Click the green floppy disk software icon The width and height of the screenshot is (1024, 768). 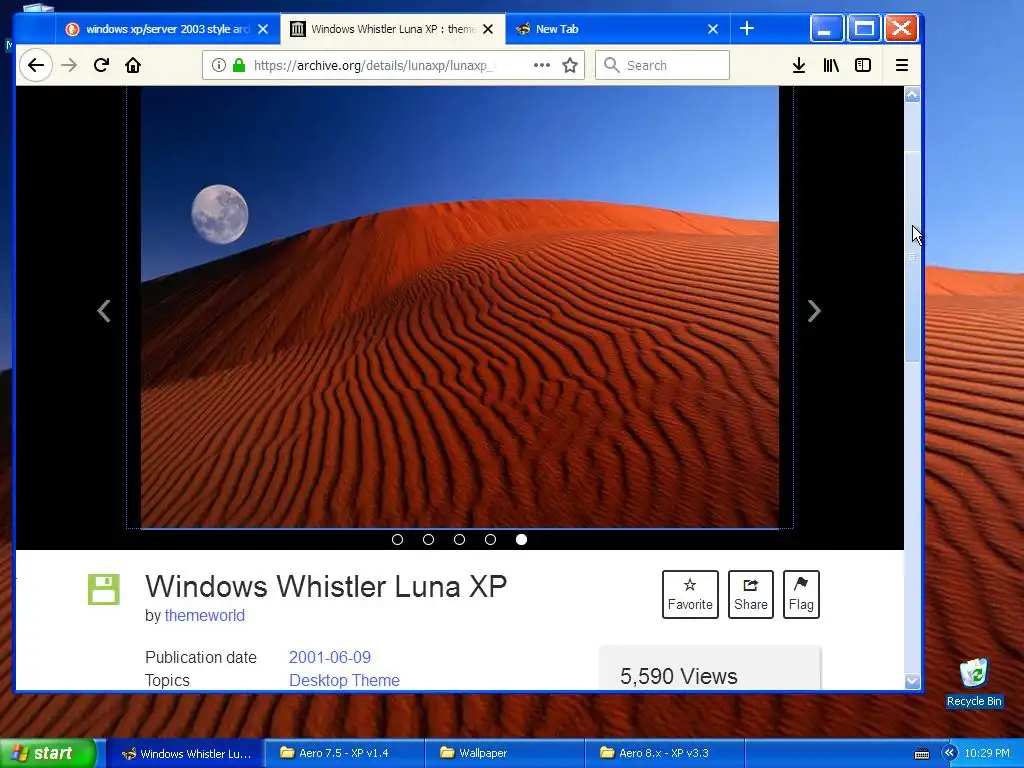[104, 590]
